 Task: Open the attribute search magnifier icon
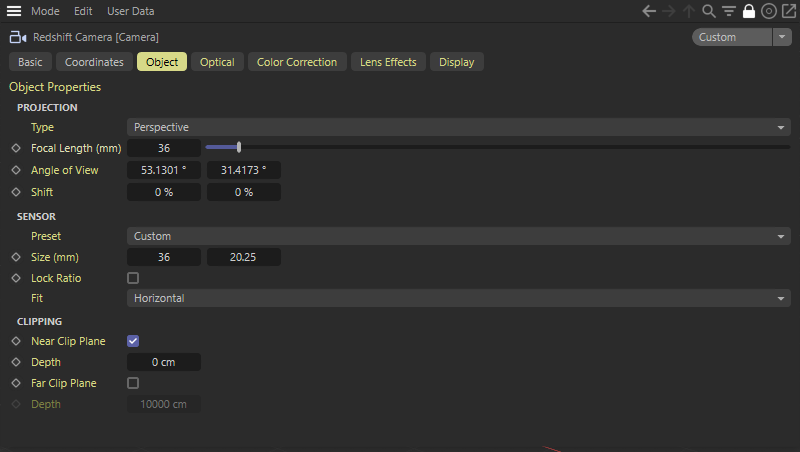tap(709, 11)
